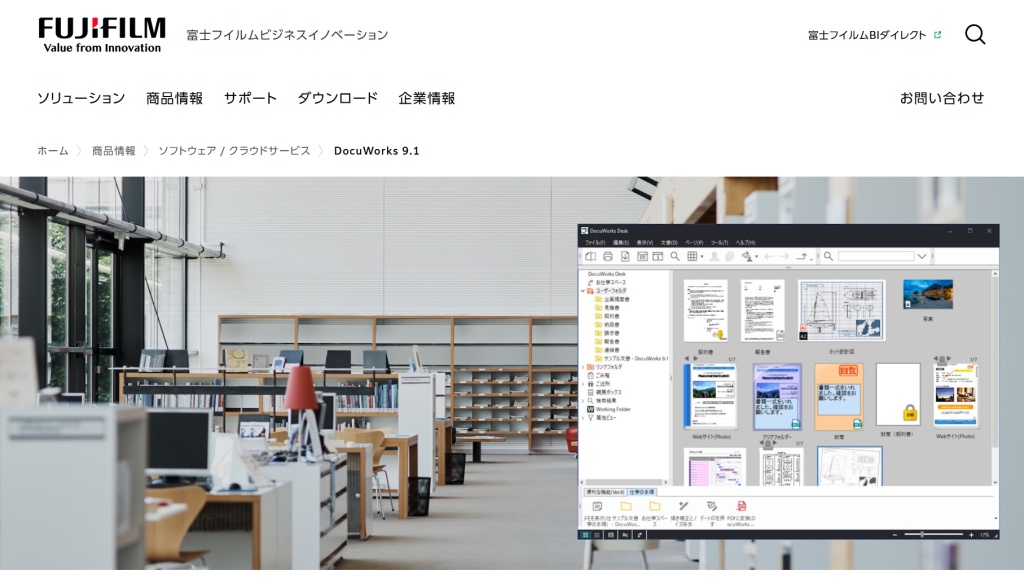
Task: Click the PDFに変換 red document icon
Action: pyautogui.click(x=741, y=507)
